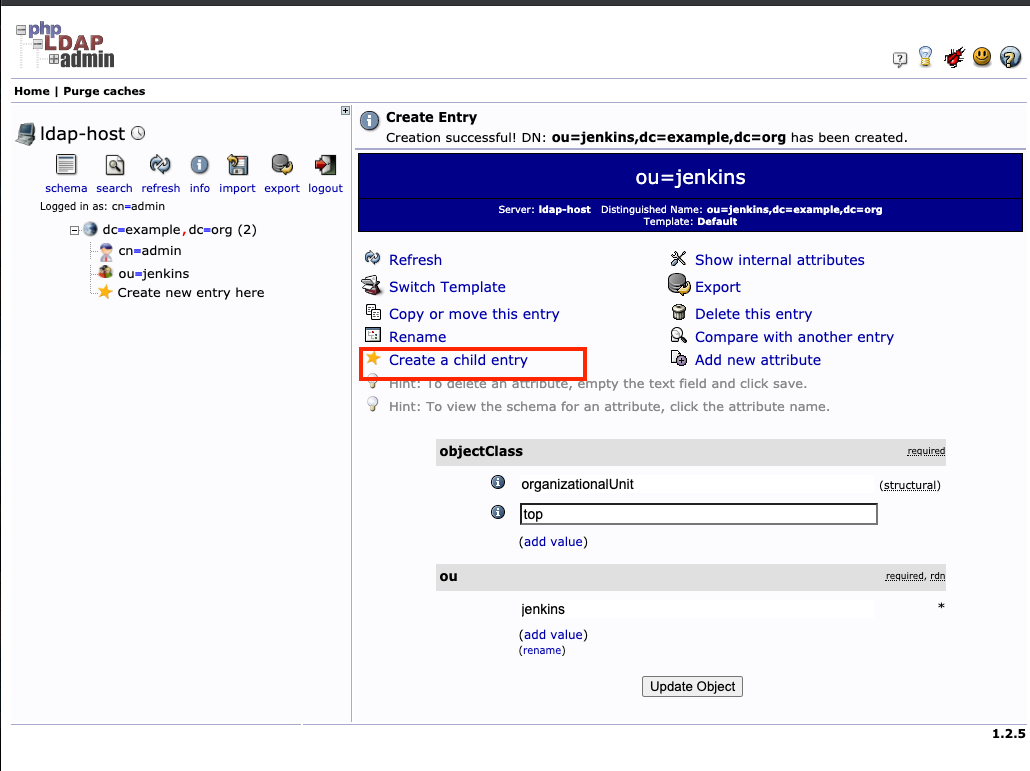Image resolution: width=1030 pixels, height=771 pixels.
Task: Click Create a child entry link
Action: tap(458, 360)
